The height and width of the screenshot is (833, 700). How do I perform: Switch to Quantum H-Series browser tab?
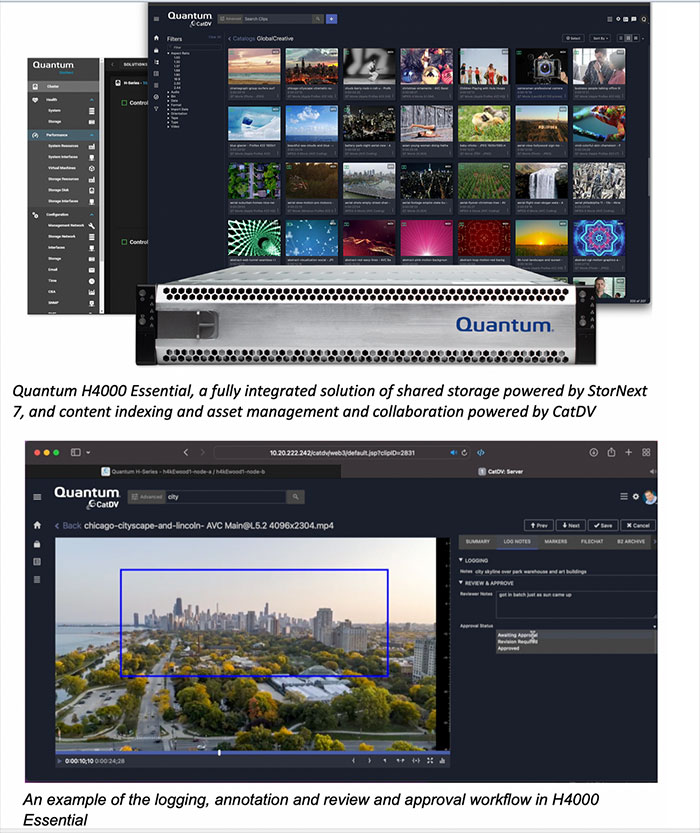coord(183,471)
